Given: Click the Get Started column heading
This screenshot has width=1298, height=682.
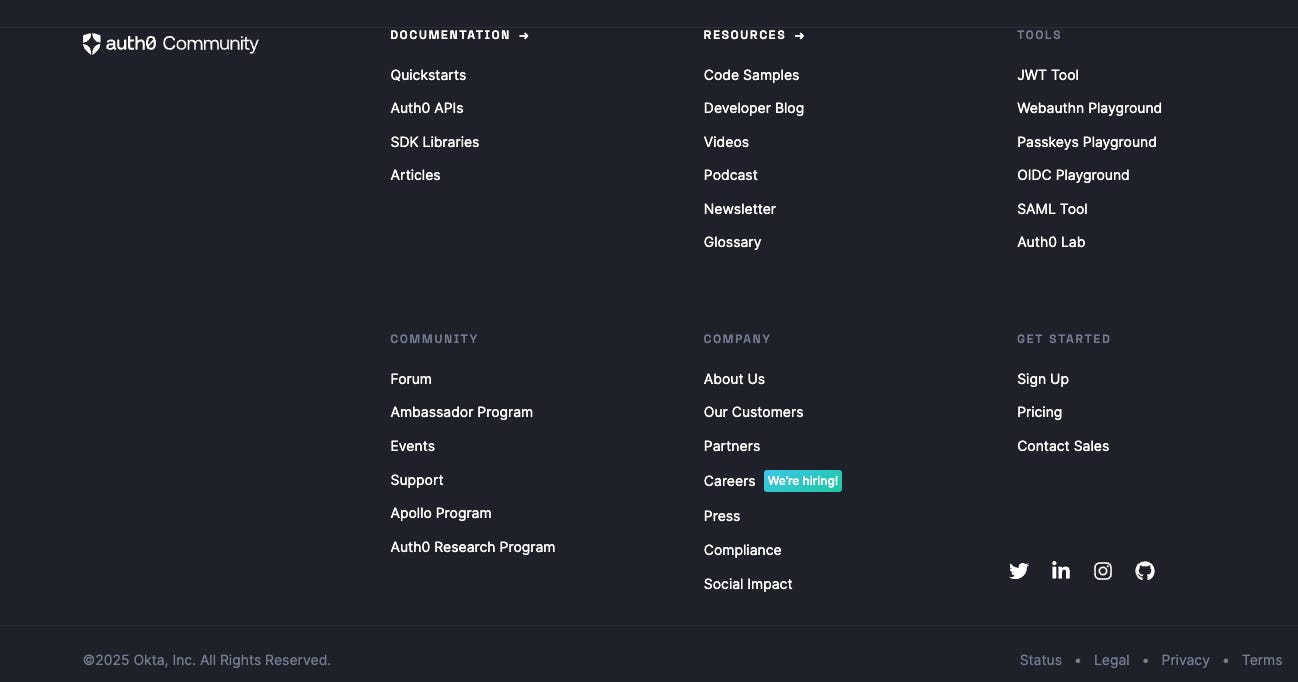Looking at the screenshot, I should click(1064, 339).
